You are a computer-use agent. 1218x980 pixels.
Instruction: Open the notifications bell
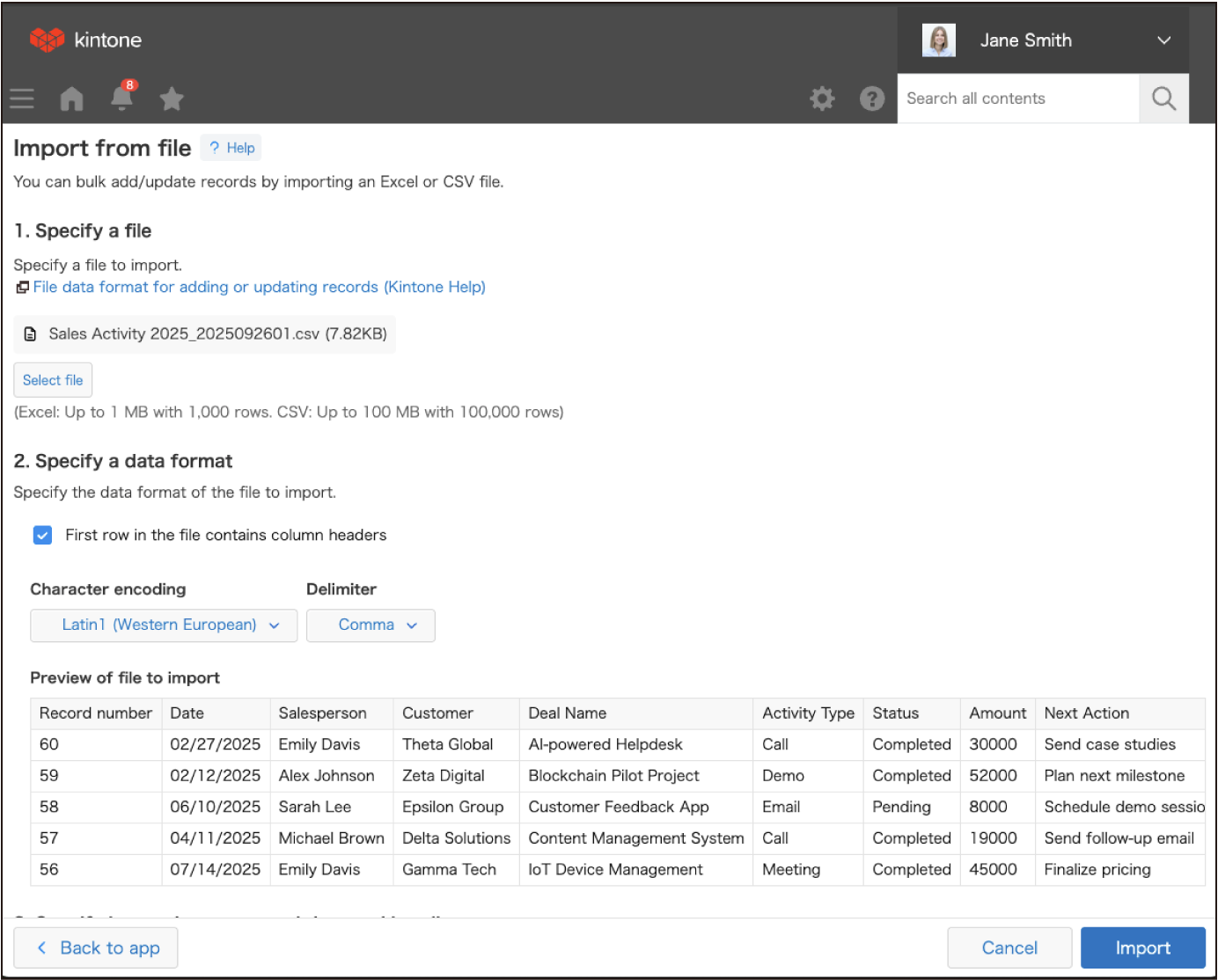coord(121,98)
